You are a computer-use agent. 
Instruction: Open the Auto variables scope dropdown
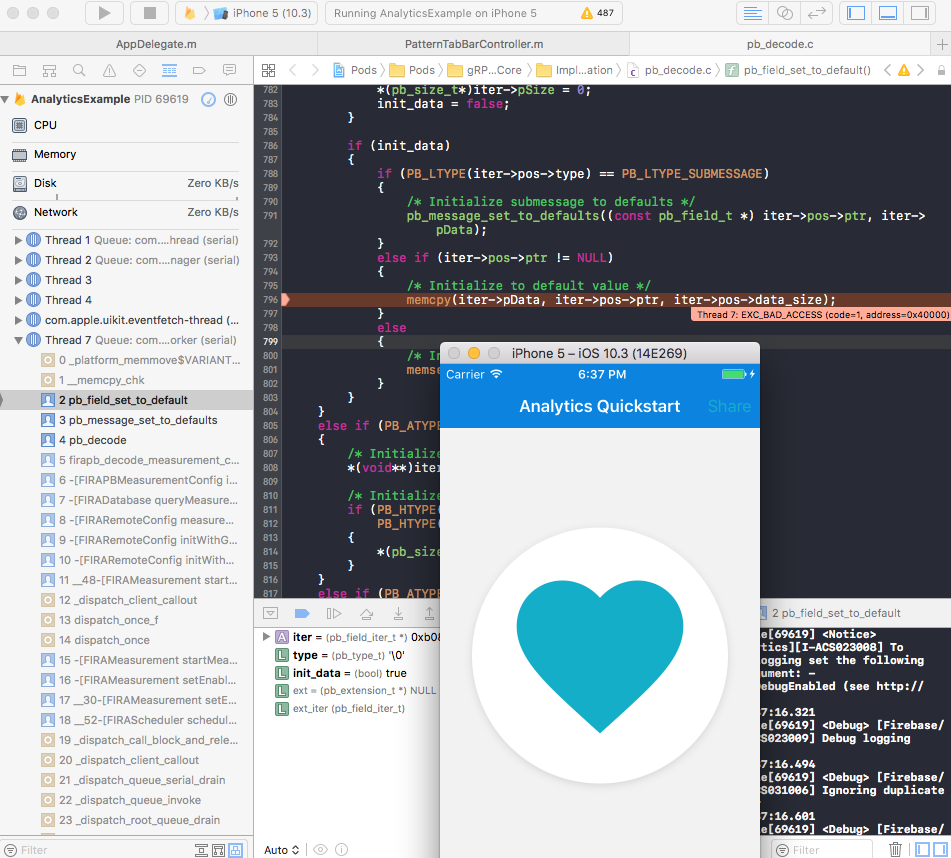(x=281, y=850)
